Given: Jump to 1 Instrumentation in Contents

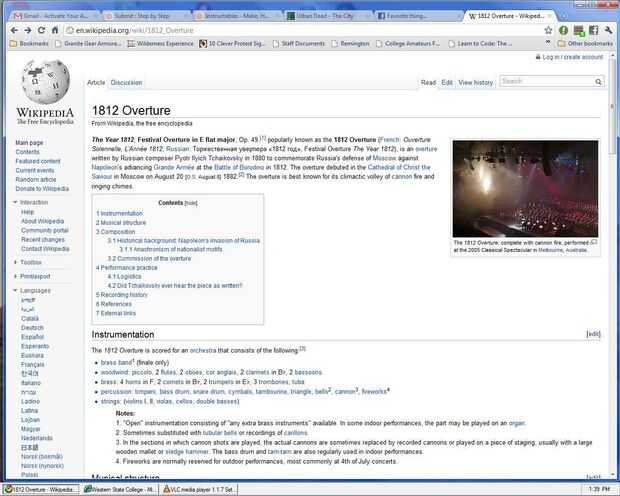Looking at the screenshot, I should (119, 213).
